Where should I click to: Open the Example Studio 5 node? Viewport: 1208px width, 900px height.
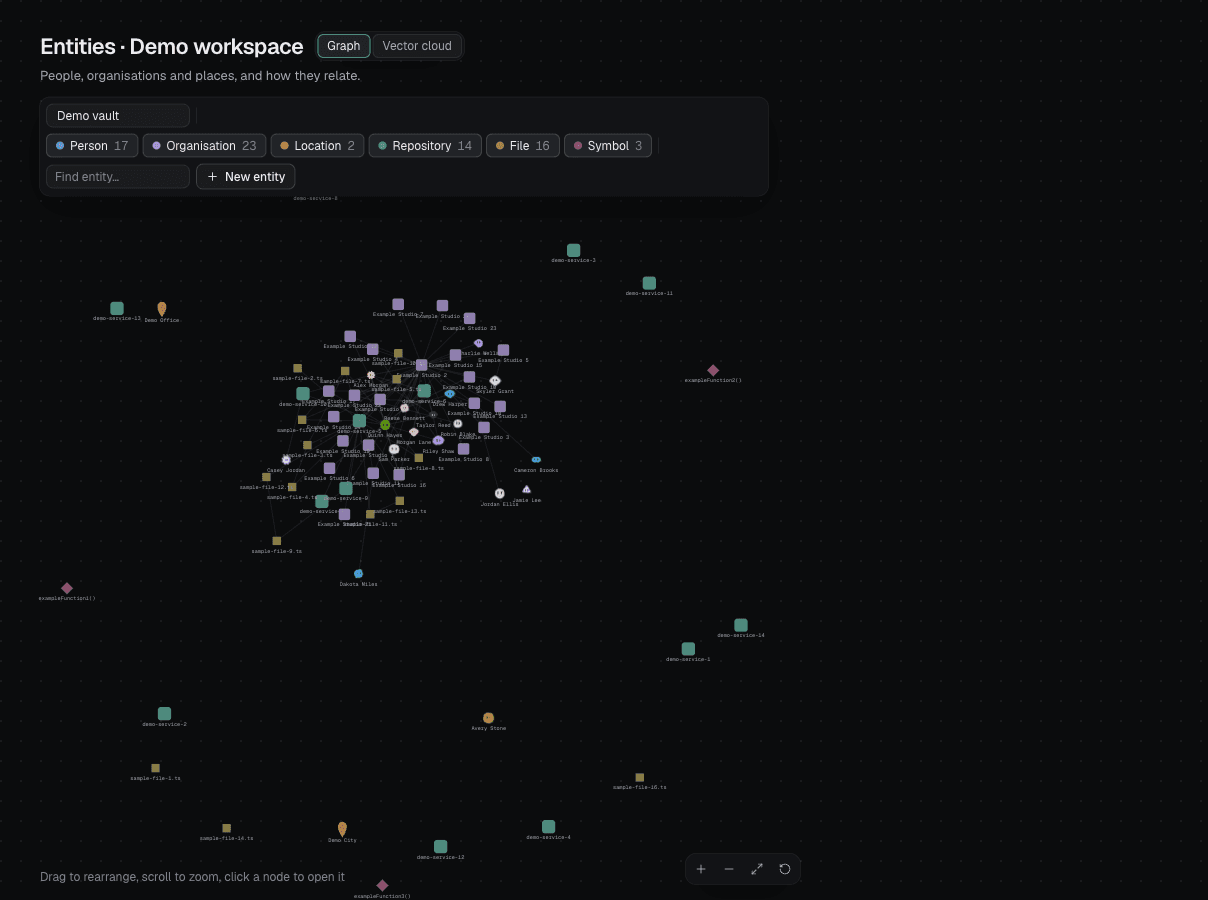[503, 350]
